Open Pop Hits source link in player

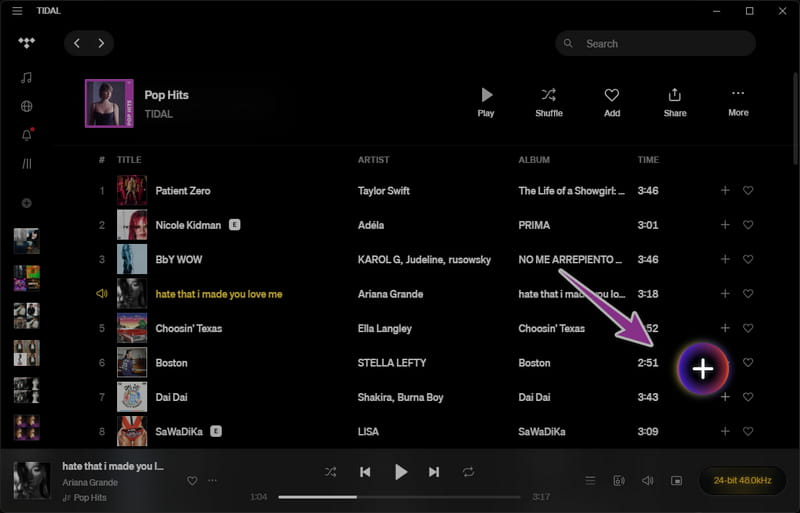pos(90,498)
